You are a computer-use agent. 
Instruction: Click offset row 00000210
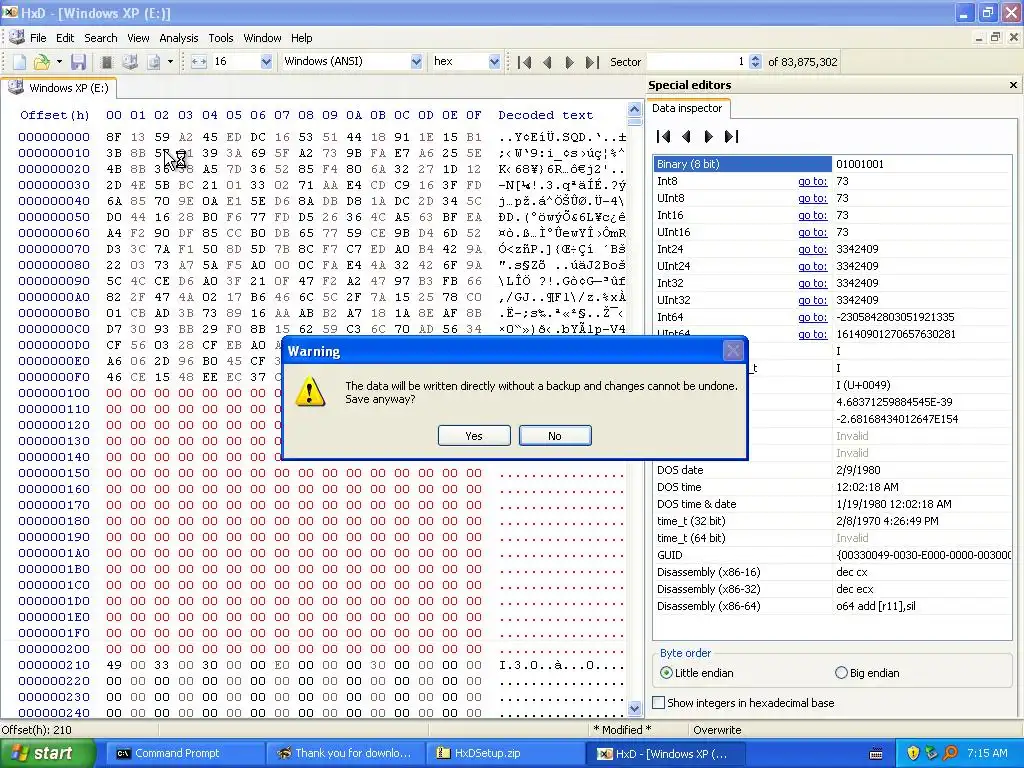tap(54, 665)
